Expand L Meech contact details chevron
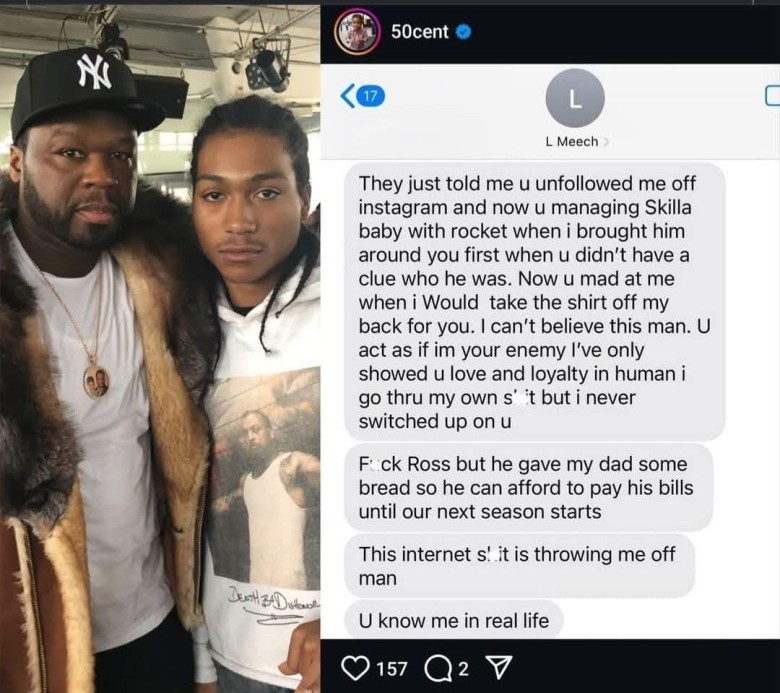The image size is (780, 693). point(605,142)
